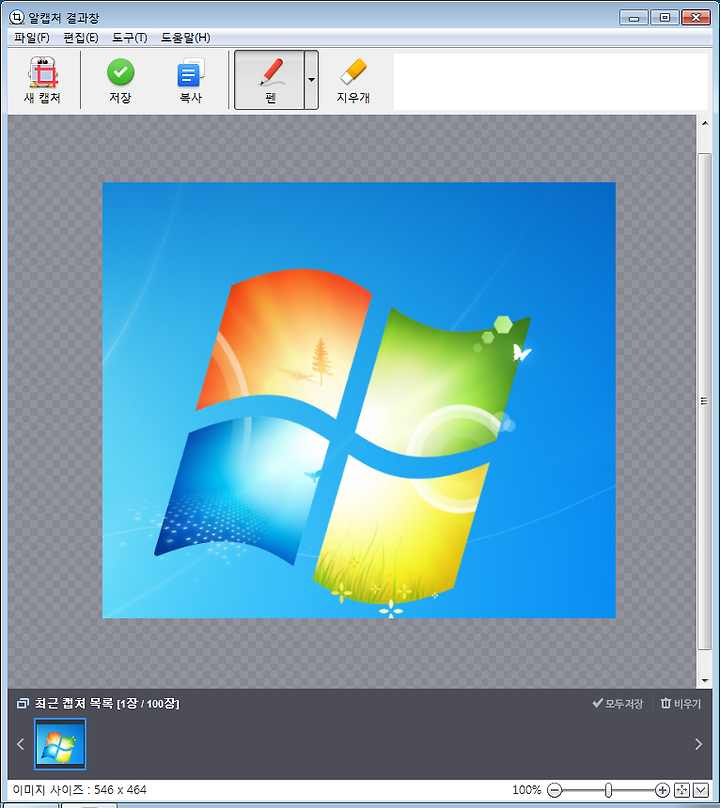Click the 이미지 사이즈 : 546 x 464 text
The width and height of the screenshot is (720, 808).
[80, 789]
